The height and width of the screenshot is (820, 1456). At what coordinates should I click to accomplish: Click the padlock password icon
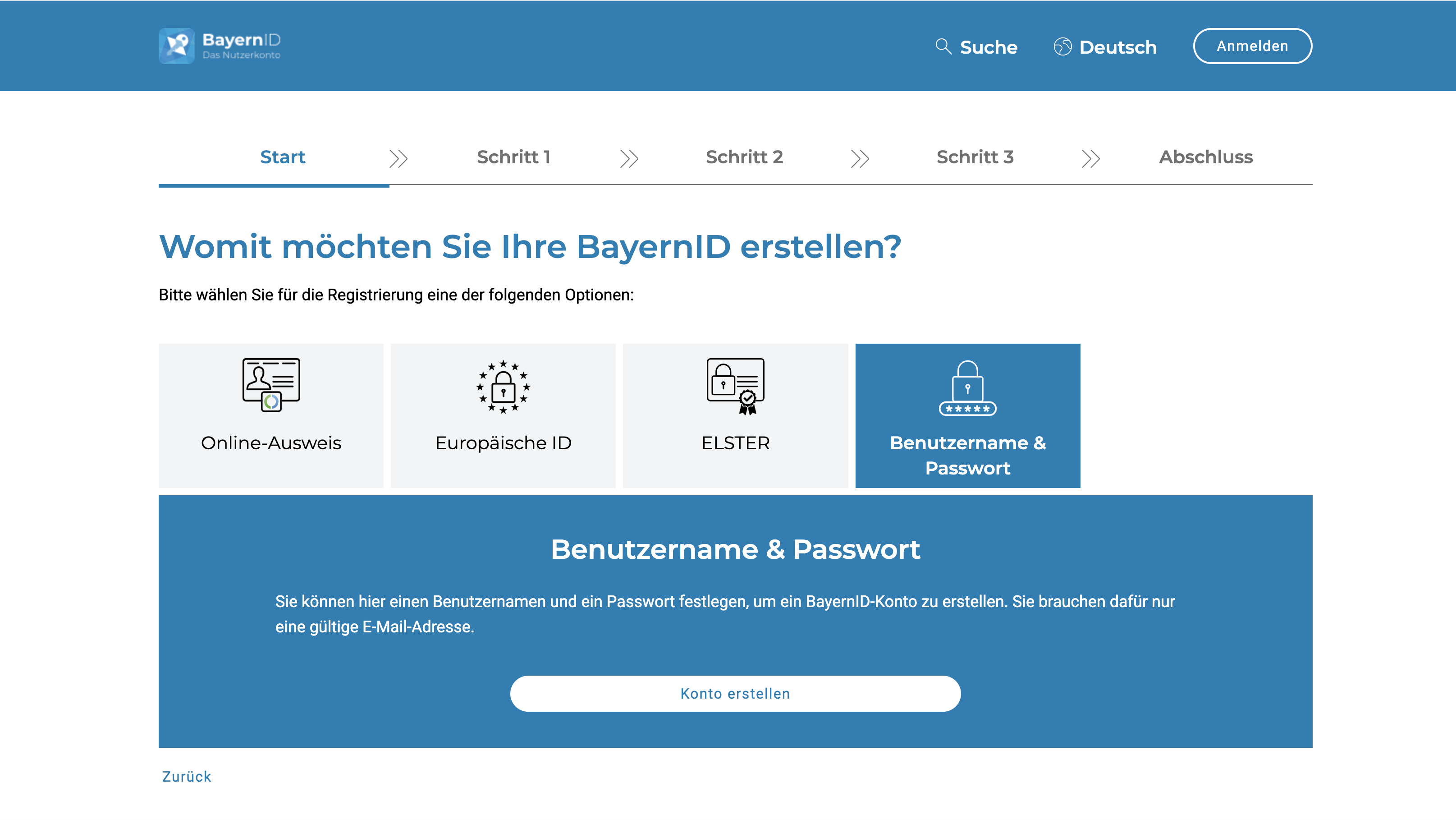(x=968, y=388)
